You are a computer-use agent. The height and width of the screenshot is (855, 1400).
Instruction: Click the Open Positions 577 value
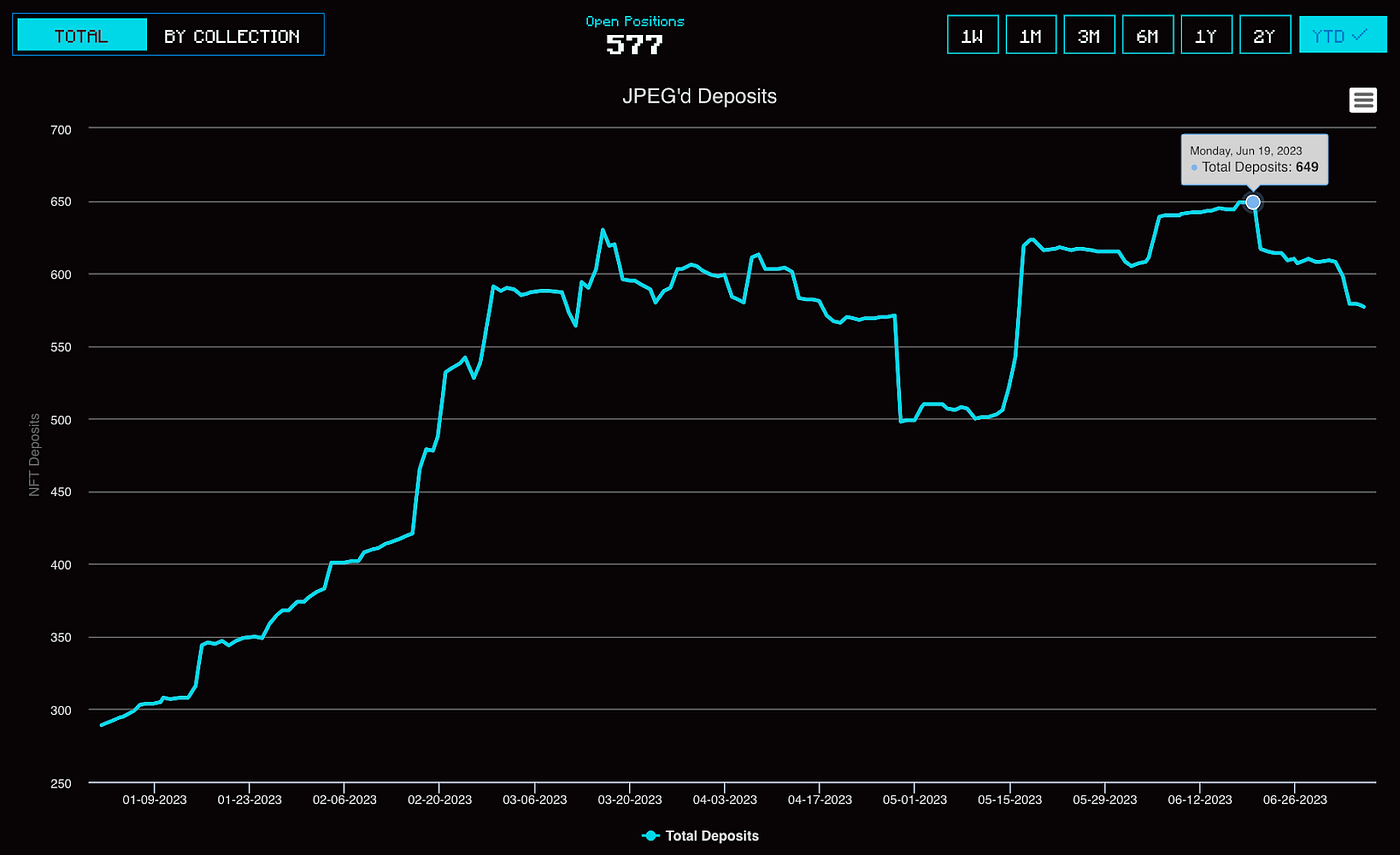(635, 45)
